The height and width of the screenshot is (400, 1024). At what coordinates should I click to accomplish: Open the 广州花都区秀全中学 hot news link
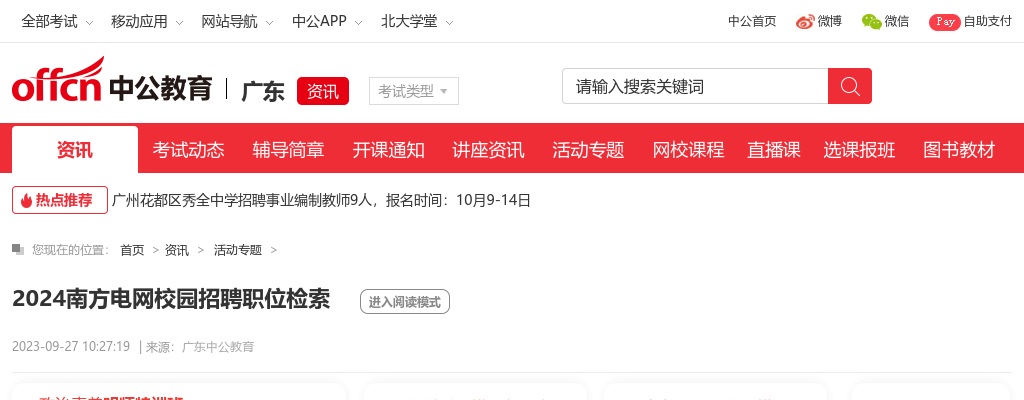(x=322, y=200)
